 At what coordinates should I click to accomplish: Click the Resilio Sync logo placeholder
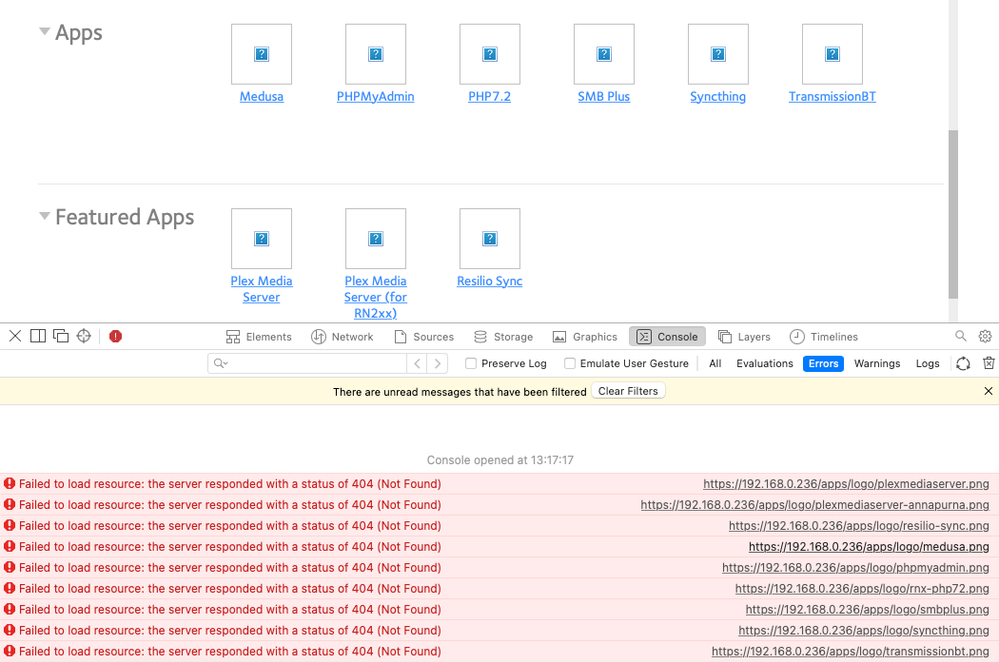tap(489, 238)
